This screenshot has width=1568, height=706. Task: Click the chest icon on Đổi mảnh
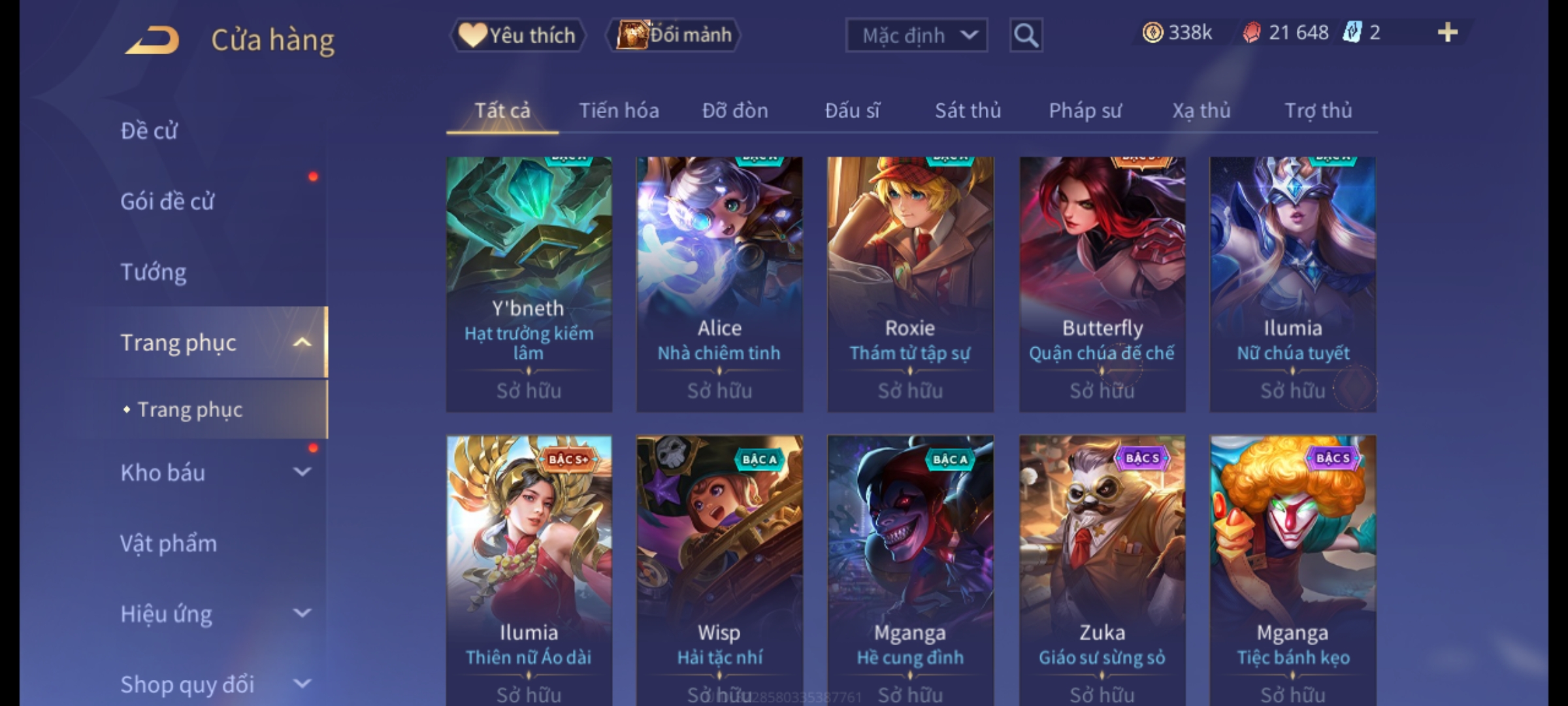632,35
